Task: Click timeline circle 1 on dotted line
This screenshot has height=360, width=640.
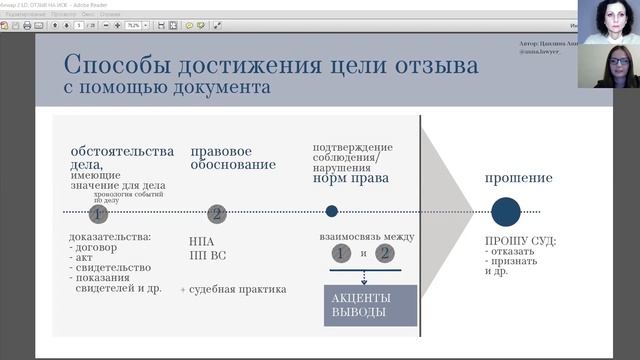Action: click(98, 214)
